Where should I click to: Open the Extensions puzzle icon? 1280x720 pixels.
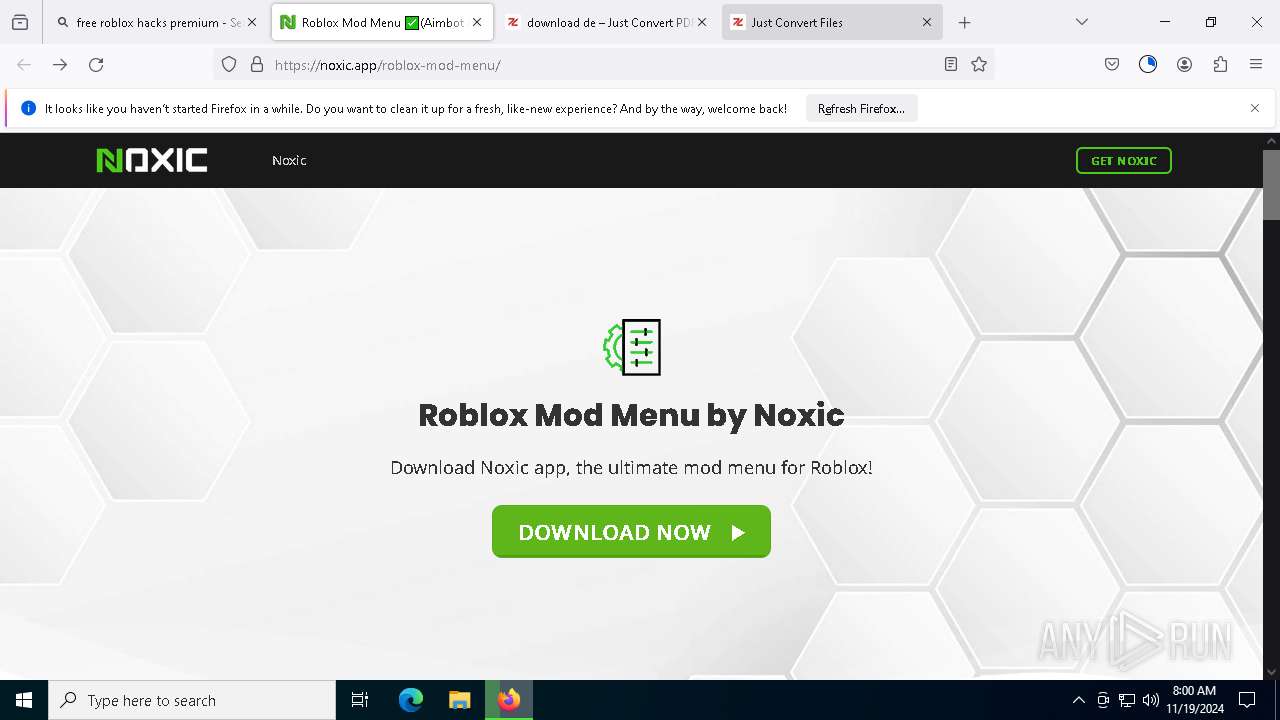(1220, 64)
